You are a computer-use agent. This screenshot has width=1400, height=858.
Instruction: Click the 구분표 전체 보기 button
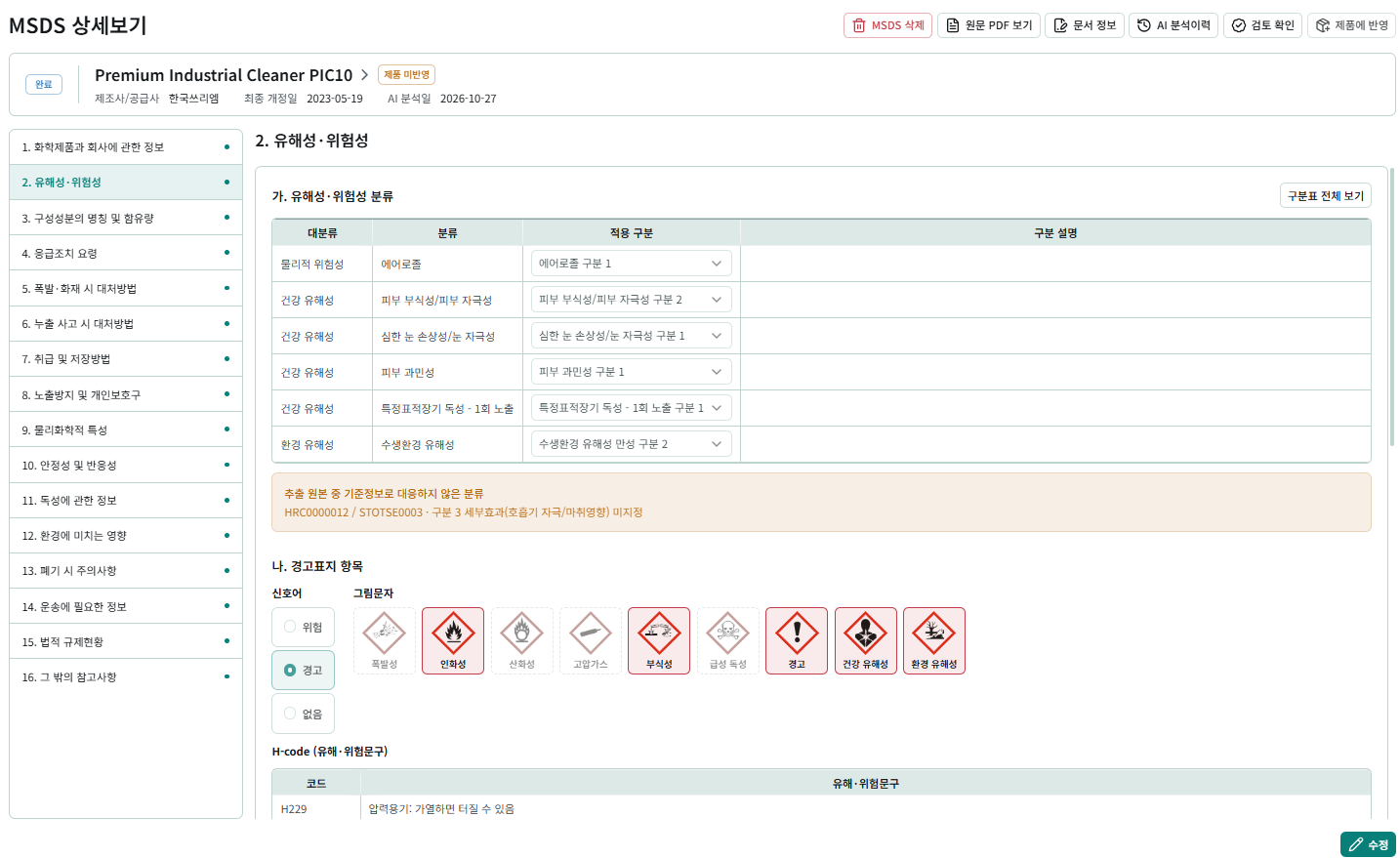click(x=1326, y=196)
